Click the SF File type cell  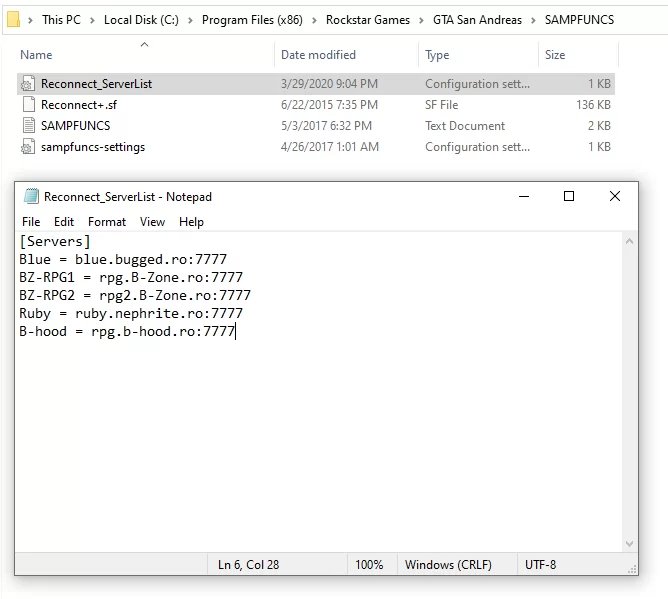click(x=441, y=105)
